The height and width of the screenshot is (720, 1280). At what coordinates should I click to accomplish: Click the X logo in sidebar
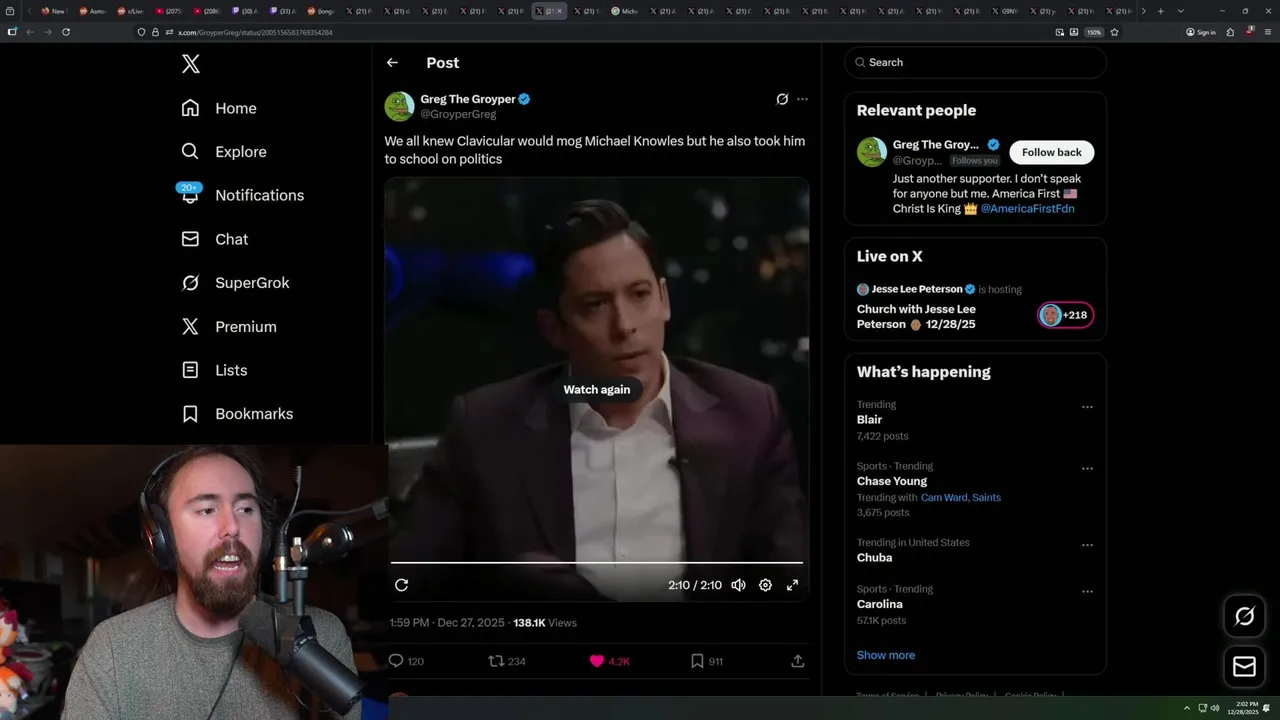click(191, 64)
